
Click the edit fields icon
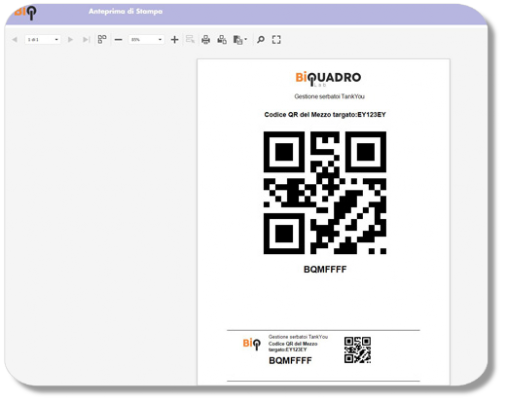pyautogui.click(x=190, y=39)
